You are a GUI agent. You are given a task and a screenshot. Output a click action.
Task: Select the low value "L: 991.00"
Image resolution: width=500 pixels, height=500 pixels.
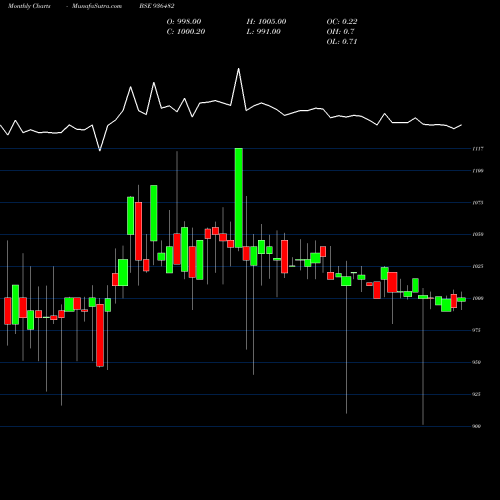(x=263, y=32)
